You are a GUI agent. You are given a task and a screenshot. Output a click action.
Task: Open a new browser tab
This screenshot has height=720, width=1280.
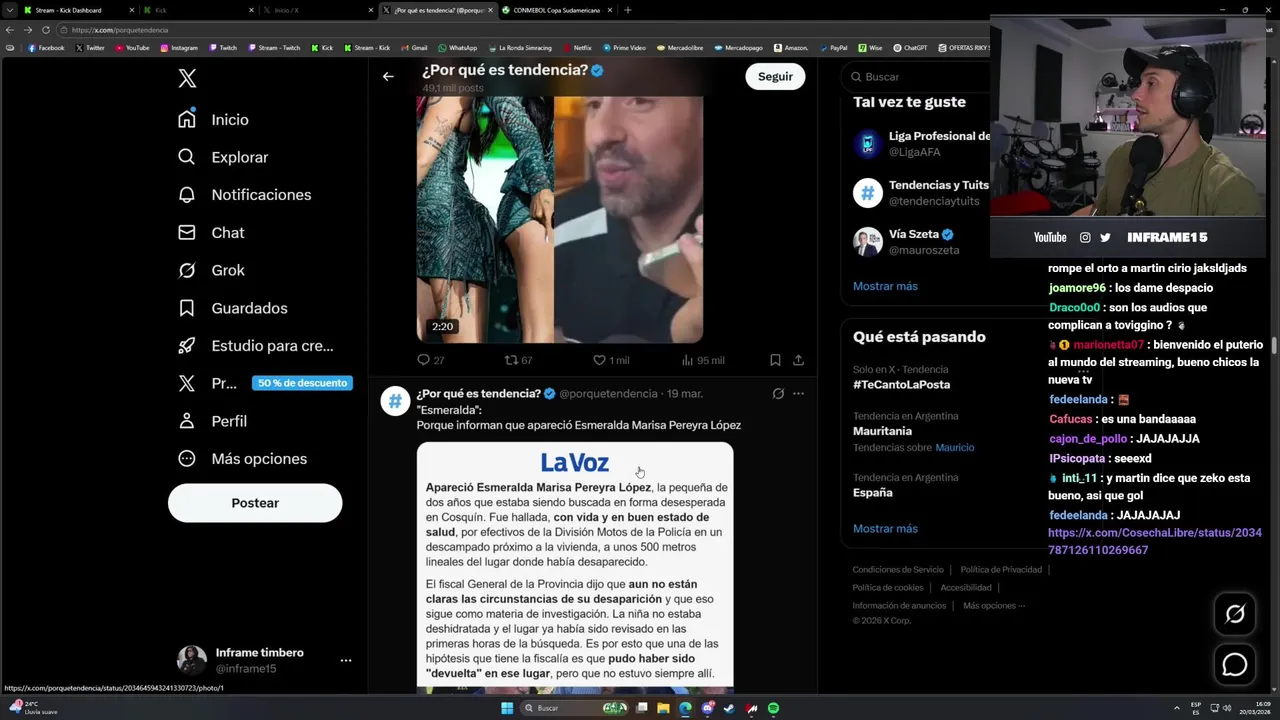coord(627,10)
